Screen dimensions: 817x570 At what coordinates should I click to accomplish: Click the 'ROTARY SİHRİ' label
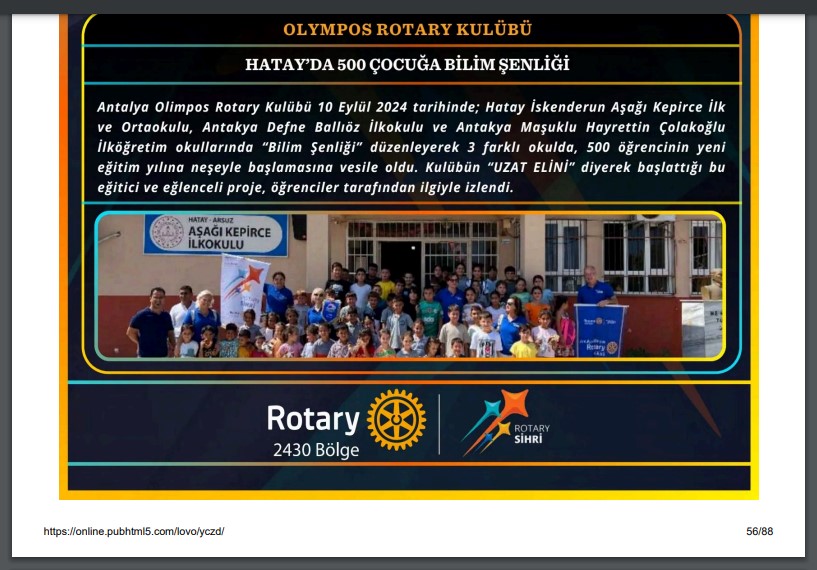pos(532,434)
